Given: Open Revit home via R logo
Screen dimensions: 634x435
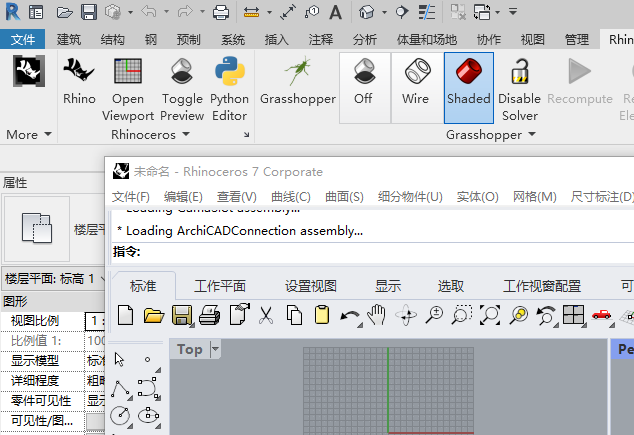Looking at the screenshot, I should [x=13, y=12].
